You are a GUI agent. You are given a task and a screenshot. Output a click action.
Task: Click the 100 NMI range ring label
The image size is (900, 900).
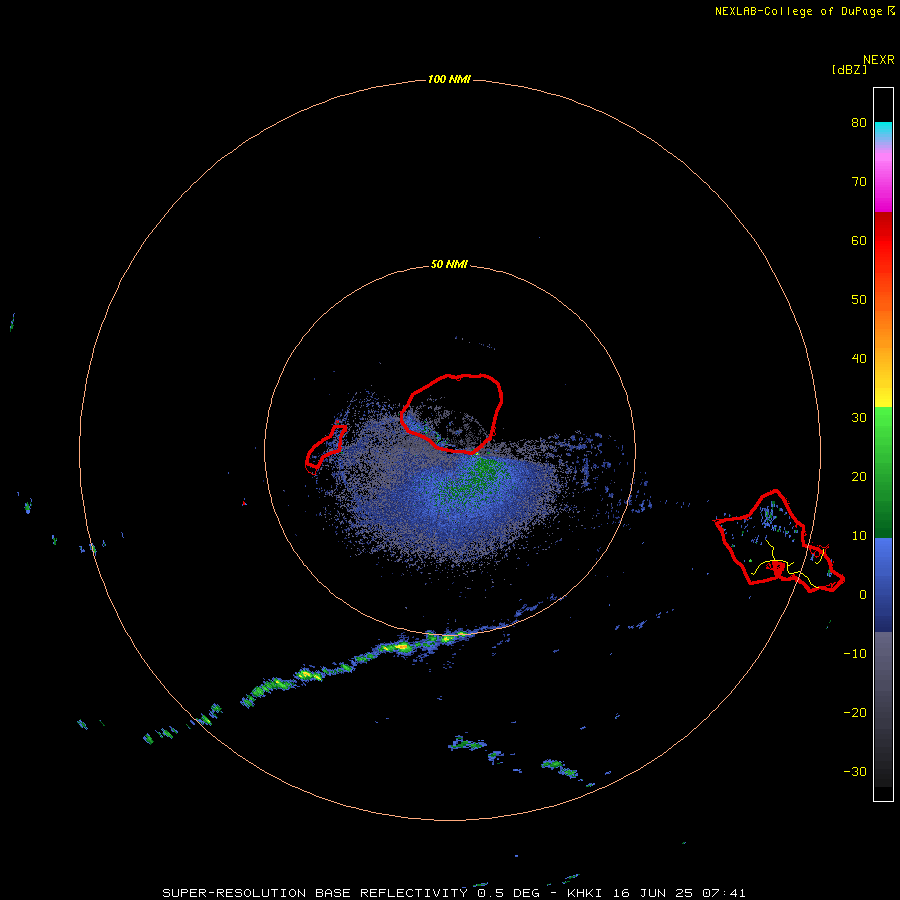(449, 79)
